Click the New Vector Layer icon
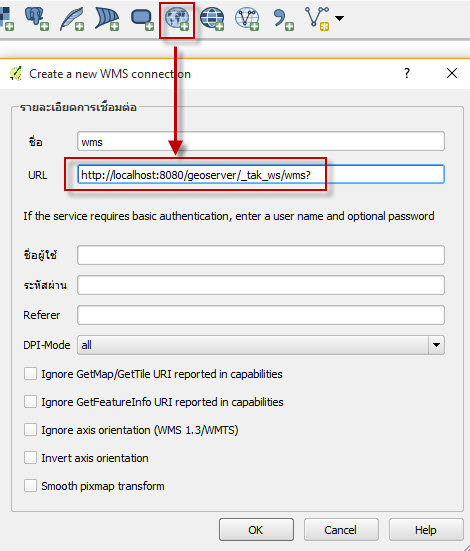Image resolution: width=470 pixels, height=551 pixels. click(317, 19)
